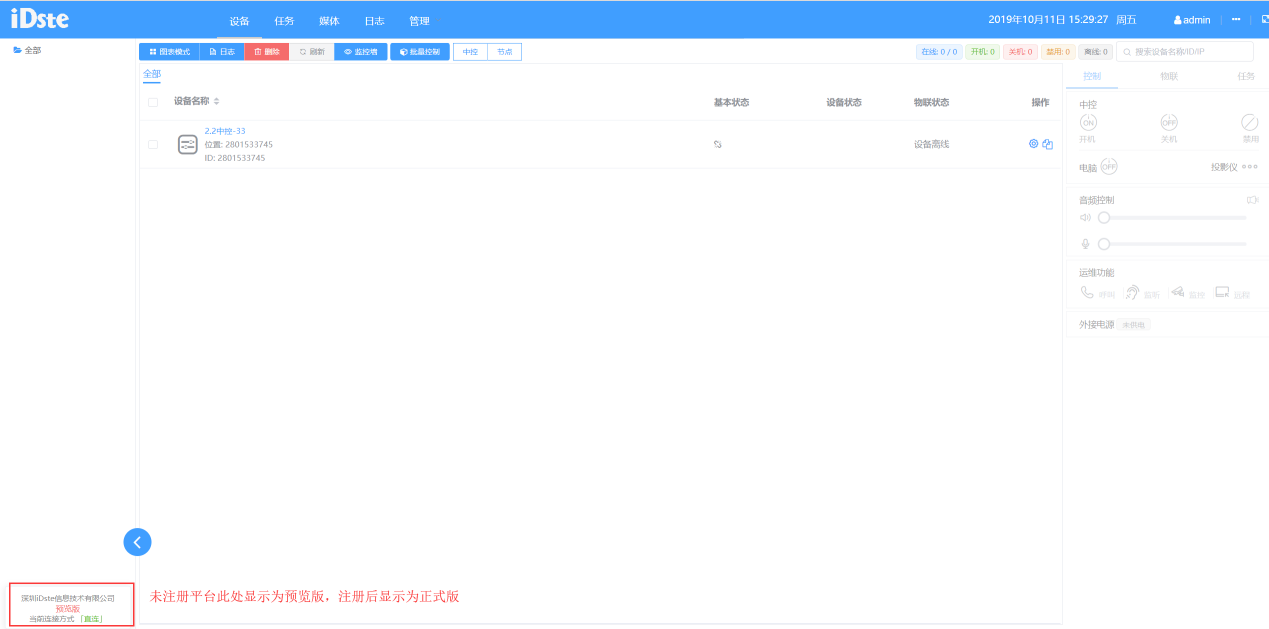Toggle the 电脑 OFF power switch
1269x629 pixels.
point(1108,167)
